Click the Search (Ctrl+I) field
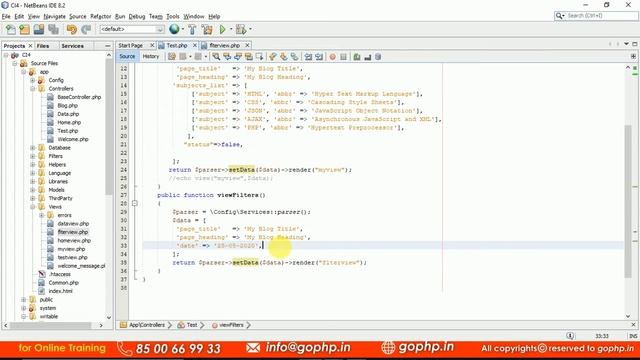Image resolution: width=640 pixels, height=360 pixels. (596, 16)
